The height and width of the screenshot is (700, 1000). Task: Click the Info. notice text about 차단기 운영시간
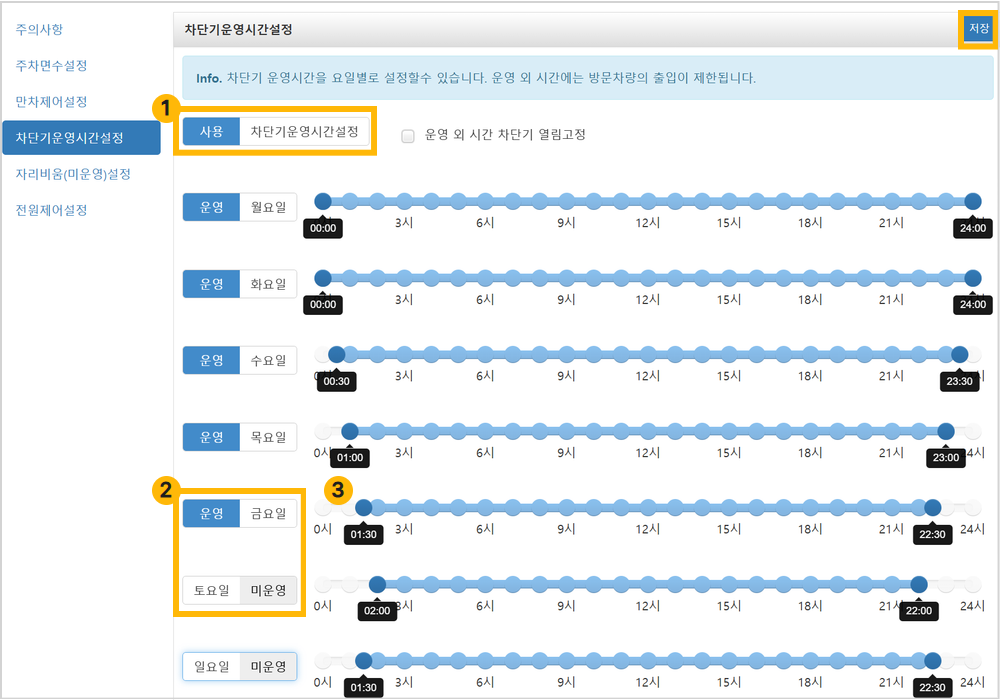[476, 78]
